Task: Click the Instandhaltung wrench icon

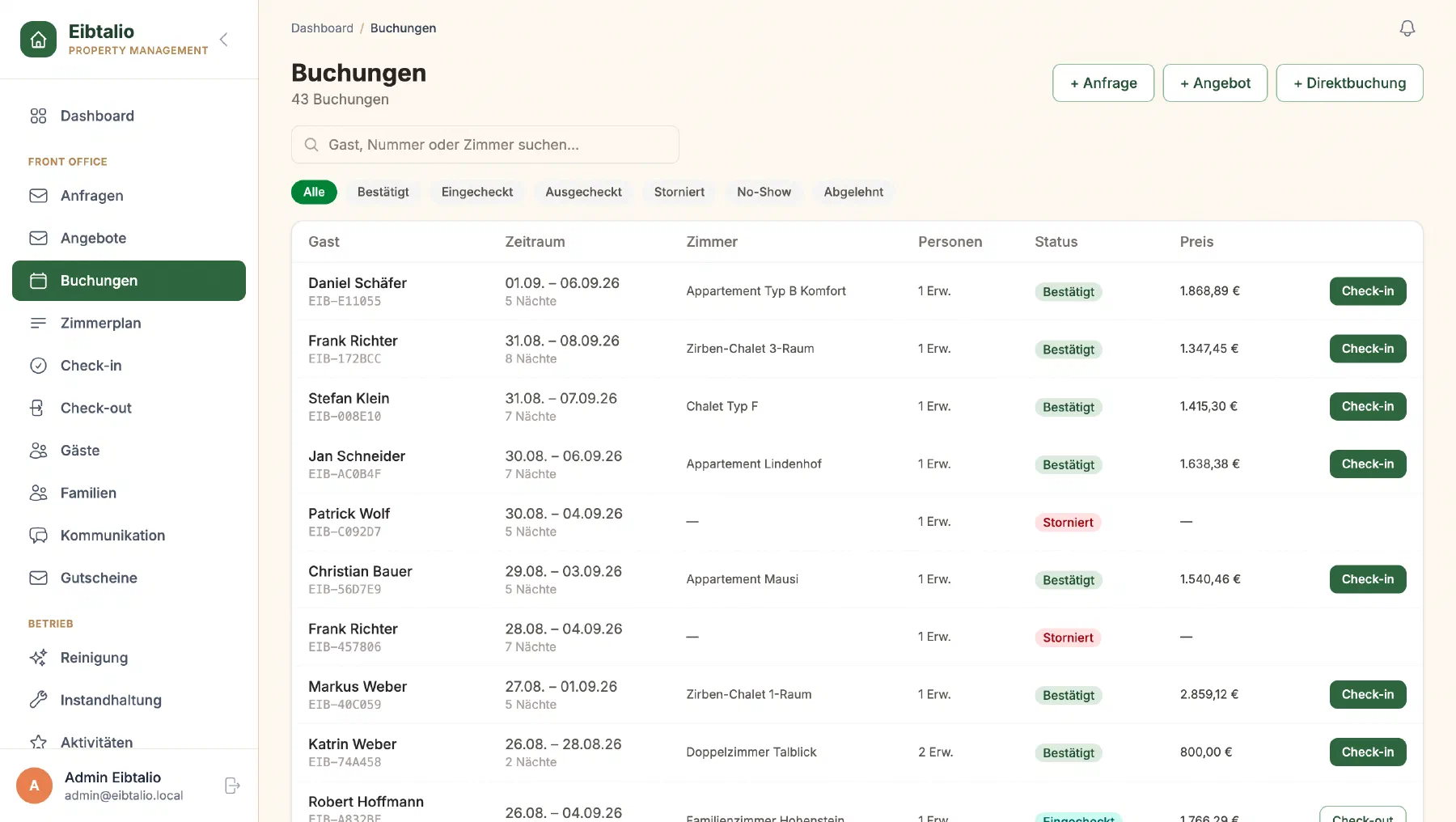Action: 38,700
